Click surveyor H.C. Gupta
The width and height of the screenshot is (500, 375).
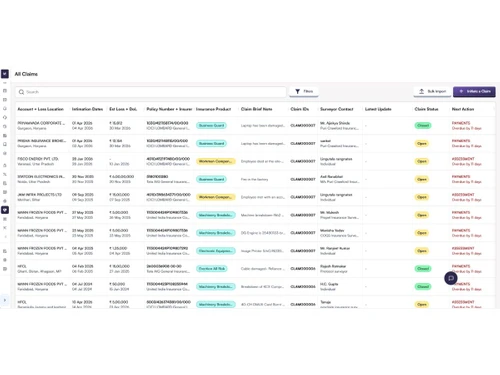click(x=329, y=284)
